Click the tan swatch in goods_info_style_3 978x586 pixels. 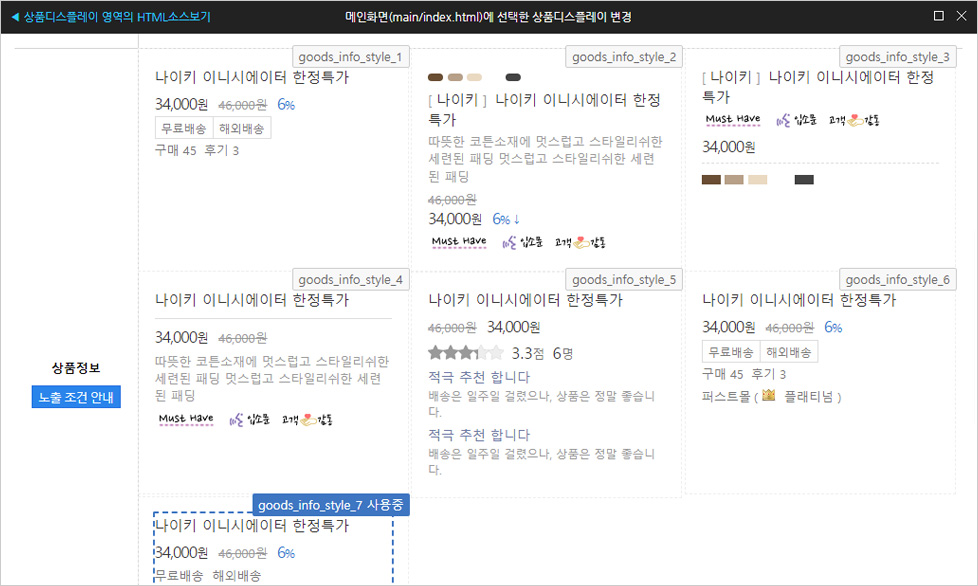click(734, 180)
